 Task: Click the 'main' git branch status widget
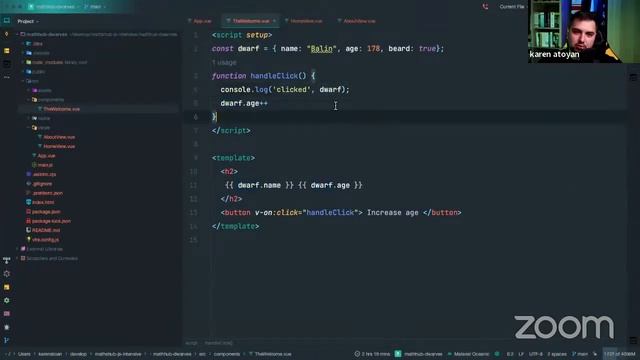(580, 354)
